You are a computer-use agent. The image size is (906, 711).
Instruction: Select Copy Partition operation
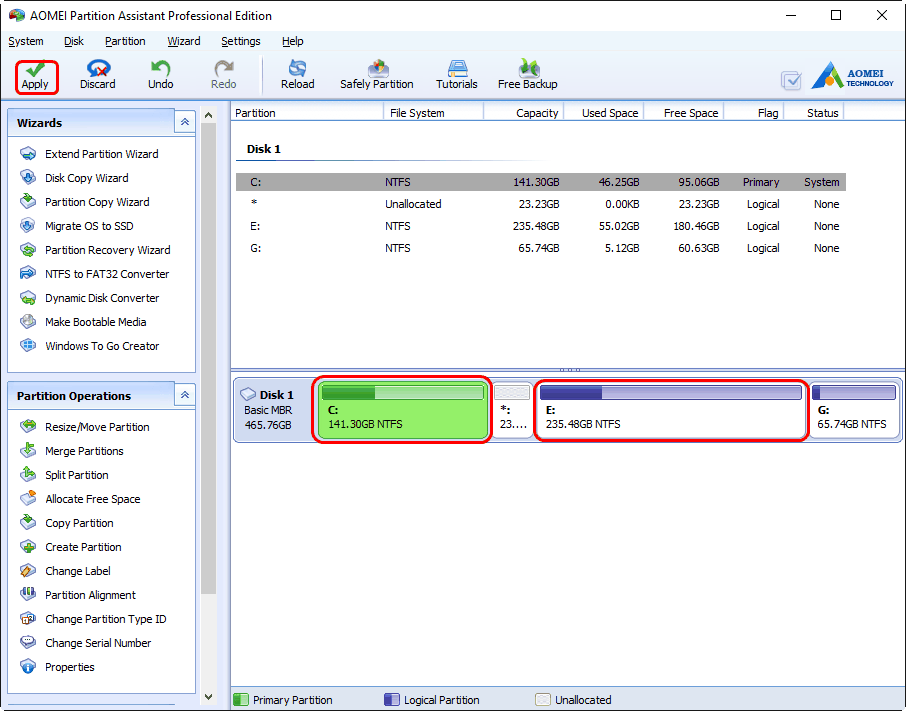(x=66, y=523)
